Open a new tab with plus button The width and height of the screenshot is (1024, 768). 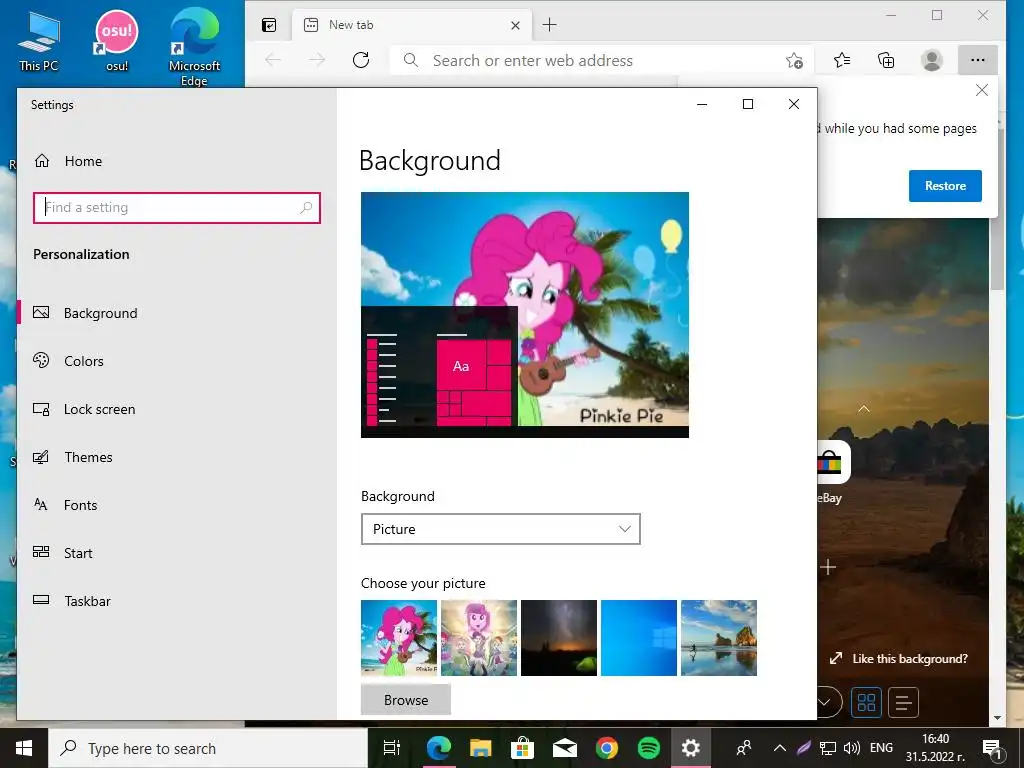[550, 25]
